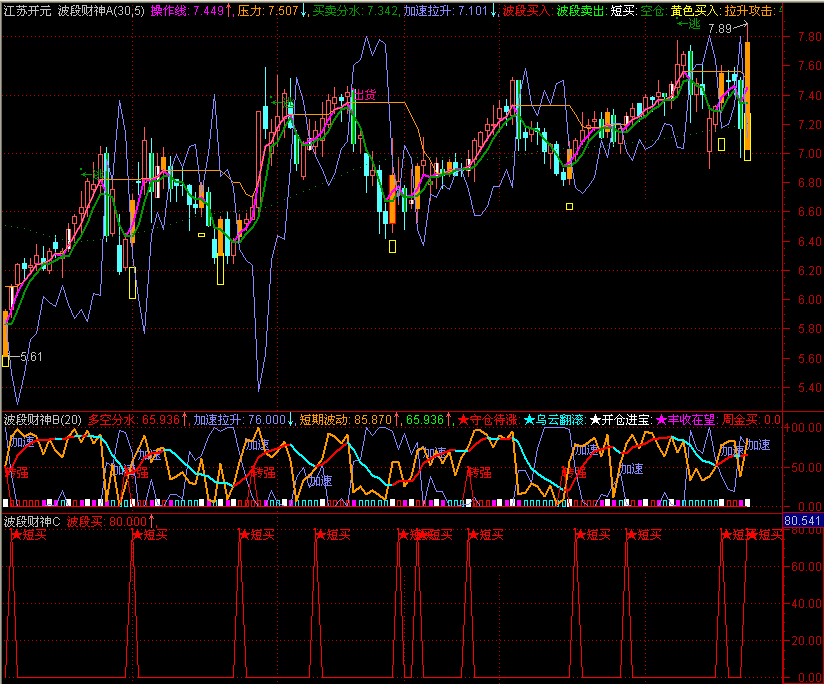Click the first ★短买 signal marker at left
This screenshot has height=684, width=824.
tap(29, 536)
